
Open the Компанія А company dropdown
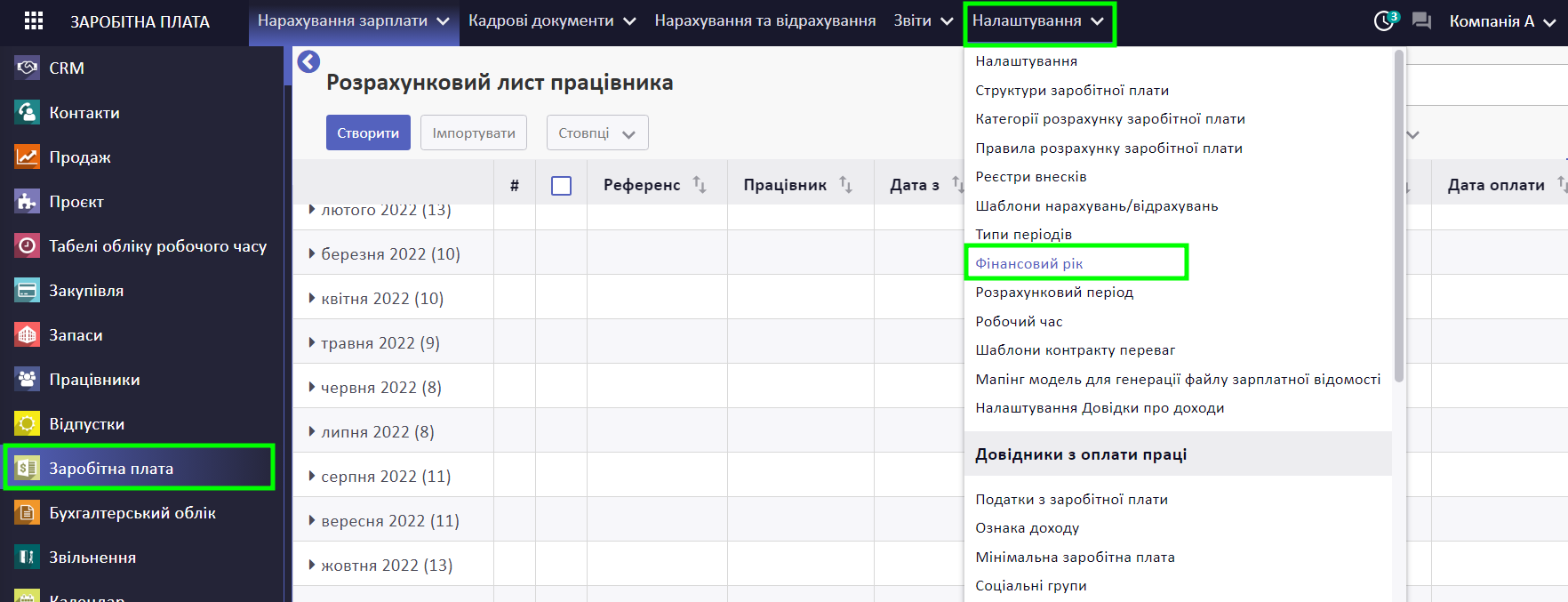(x=1502, y=21)
